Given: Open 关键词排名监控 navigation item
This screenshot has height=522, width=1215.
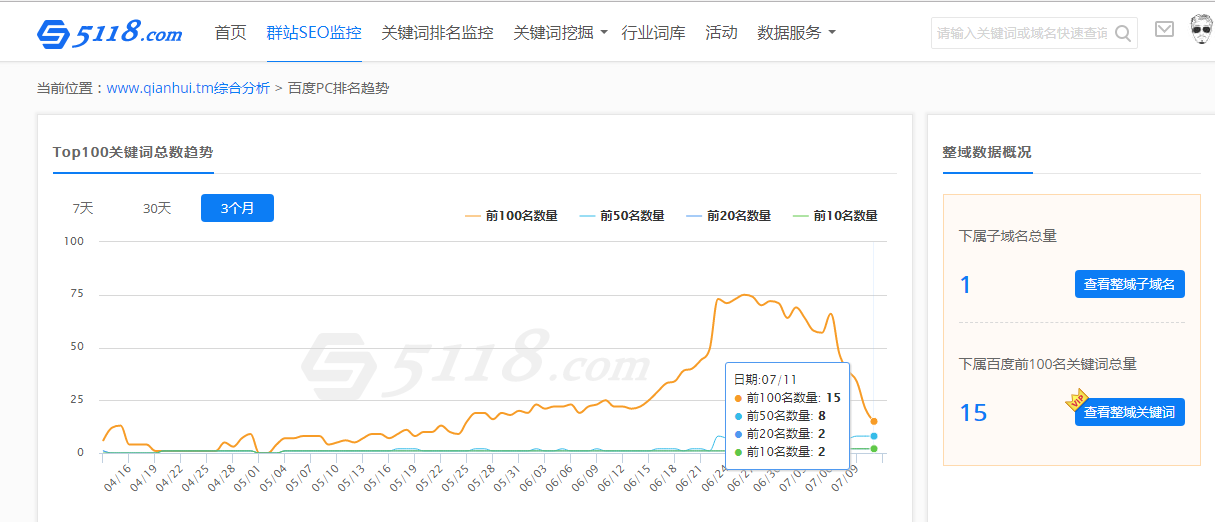Looking at the screenshot, I should coord(437,33).
